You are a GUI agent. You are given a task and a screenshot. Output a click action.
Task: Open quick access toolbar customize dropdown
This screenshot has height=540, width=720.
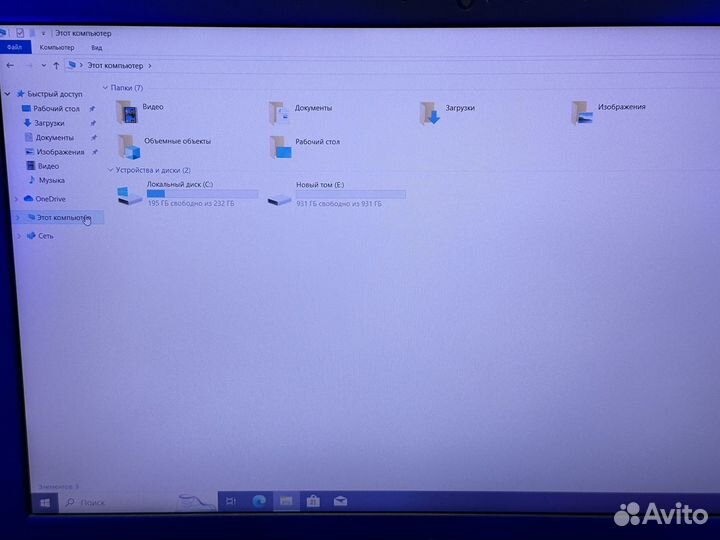43,33
